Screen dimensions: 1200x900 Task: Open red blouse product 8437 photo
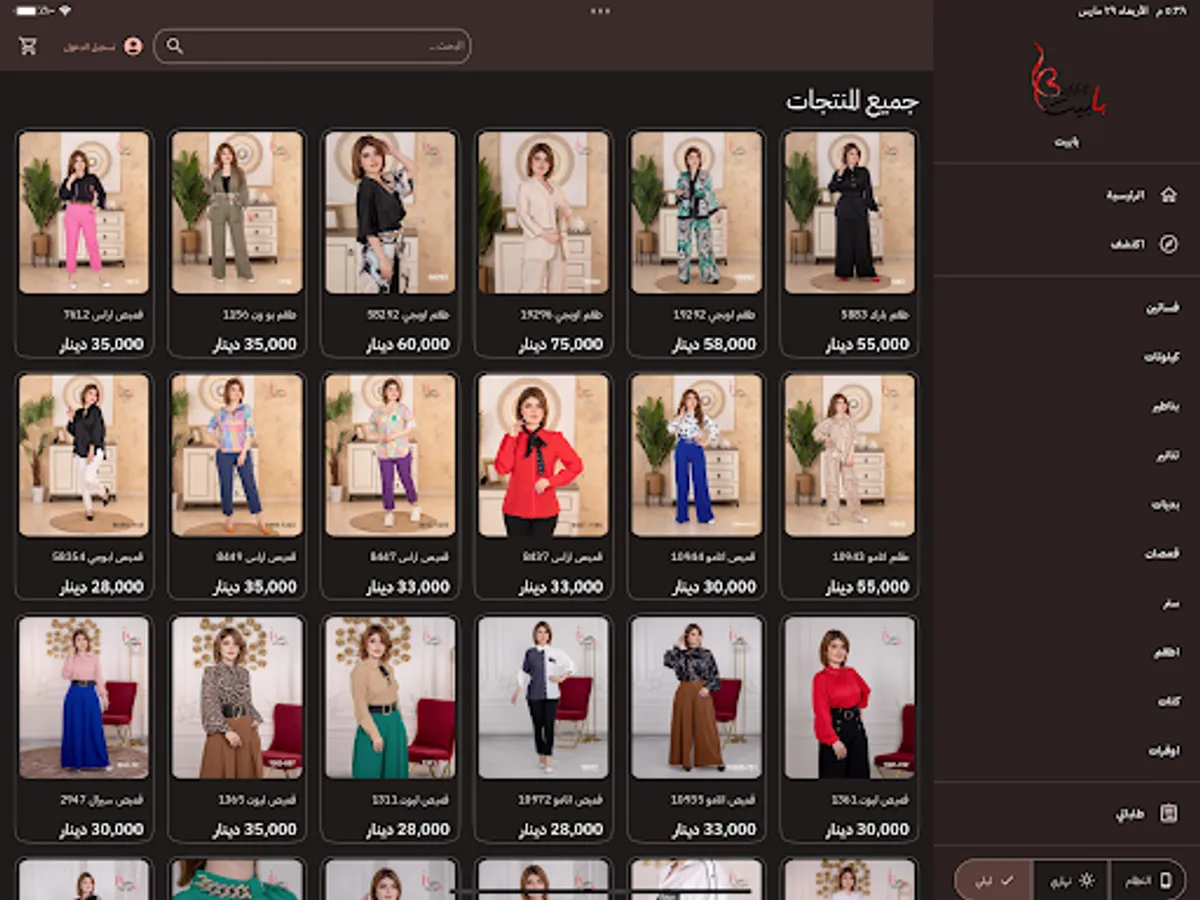pyautogui.click(x=543, y=455)
